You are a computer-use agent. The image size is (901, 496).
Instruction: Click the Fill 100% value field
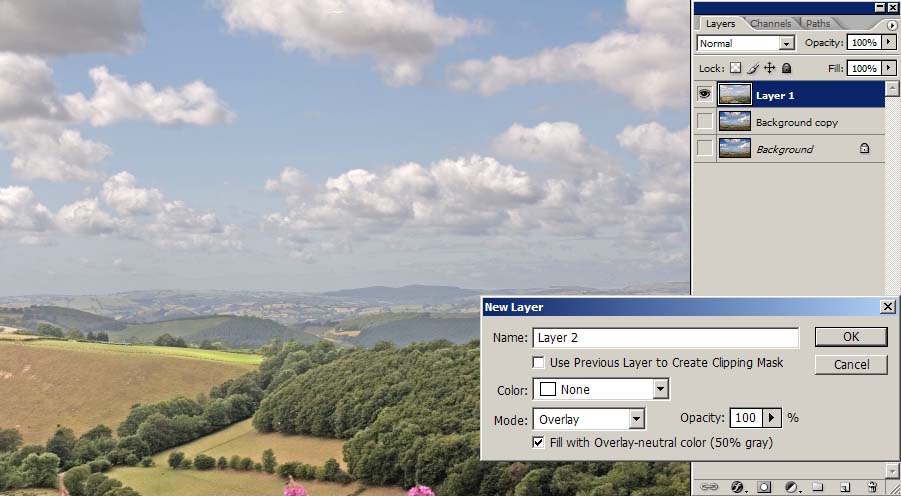pos(865,68)
